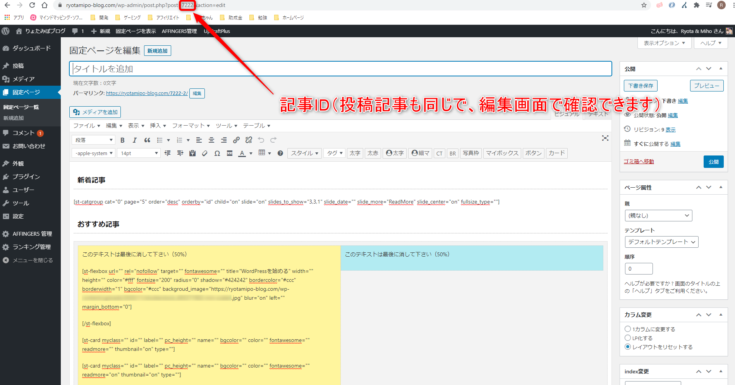Click the text color A icon

(242, 153)
